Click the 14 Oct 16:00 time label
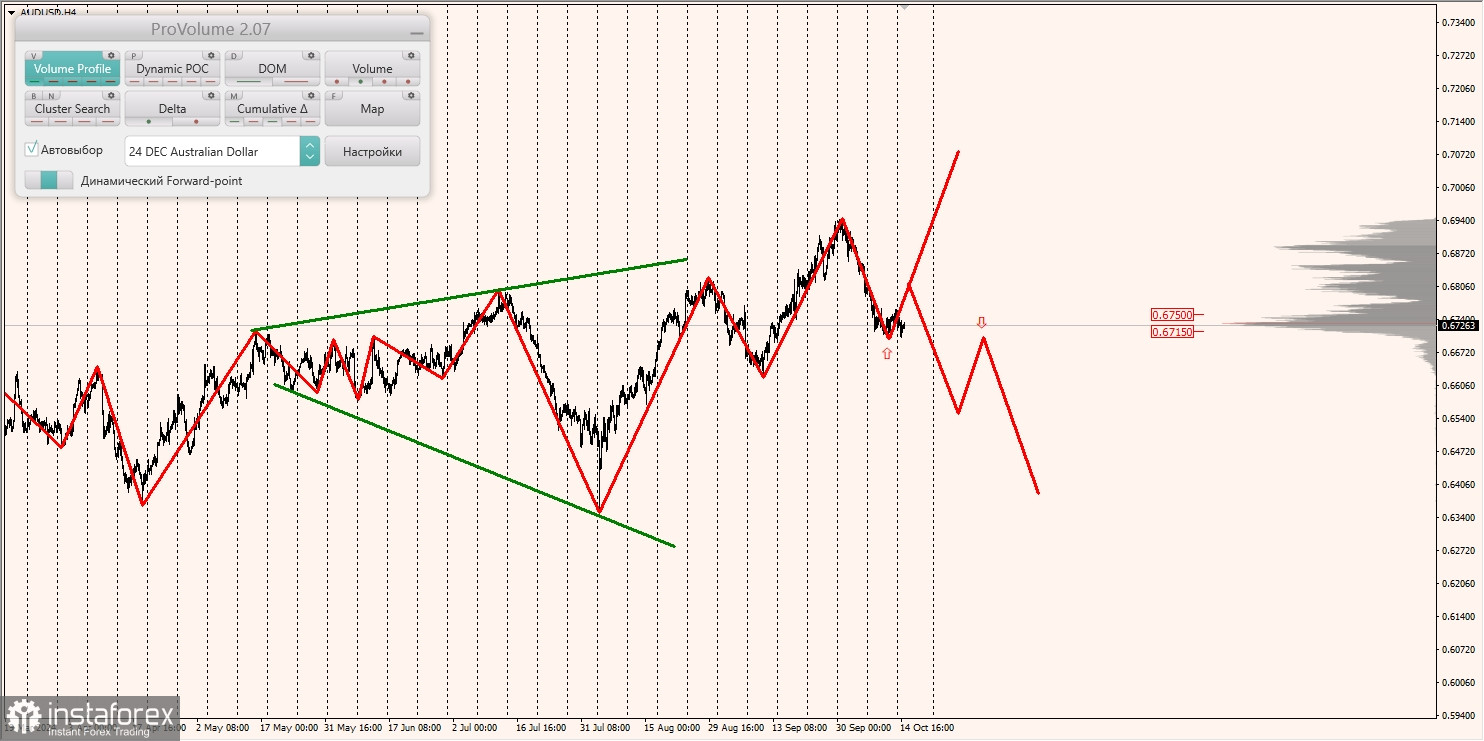 click(x=926, y=728)
